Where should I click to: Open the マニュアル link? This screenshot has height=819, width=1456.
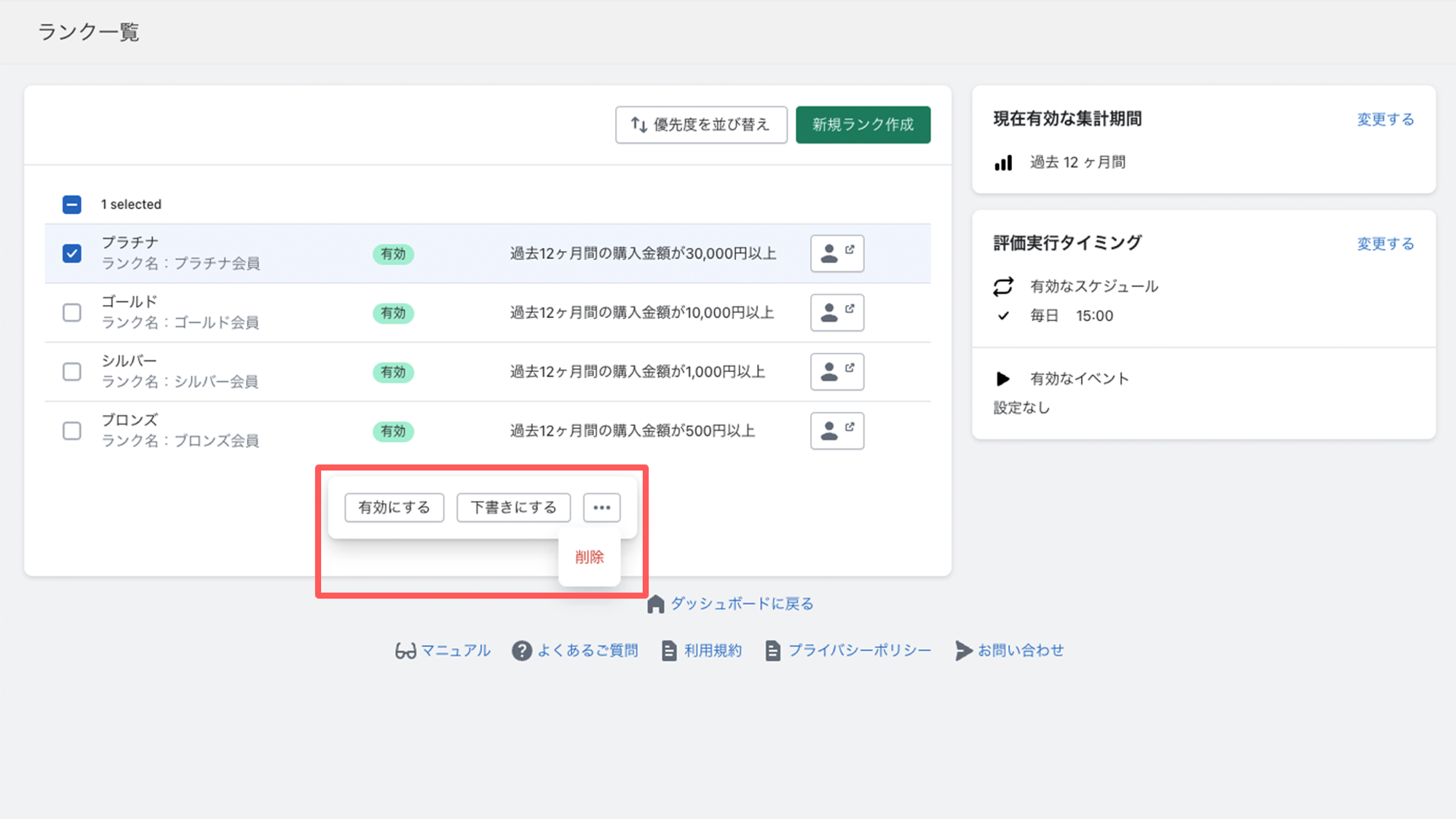[456, 650]
